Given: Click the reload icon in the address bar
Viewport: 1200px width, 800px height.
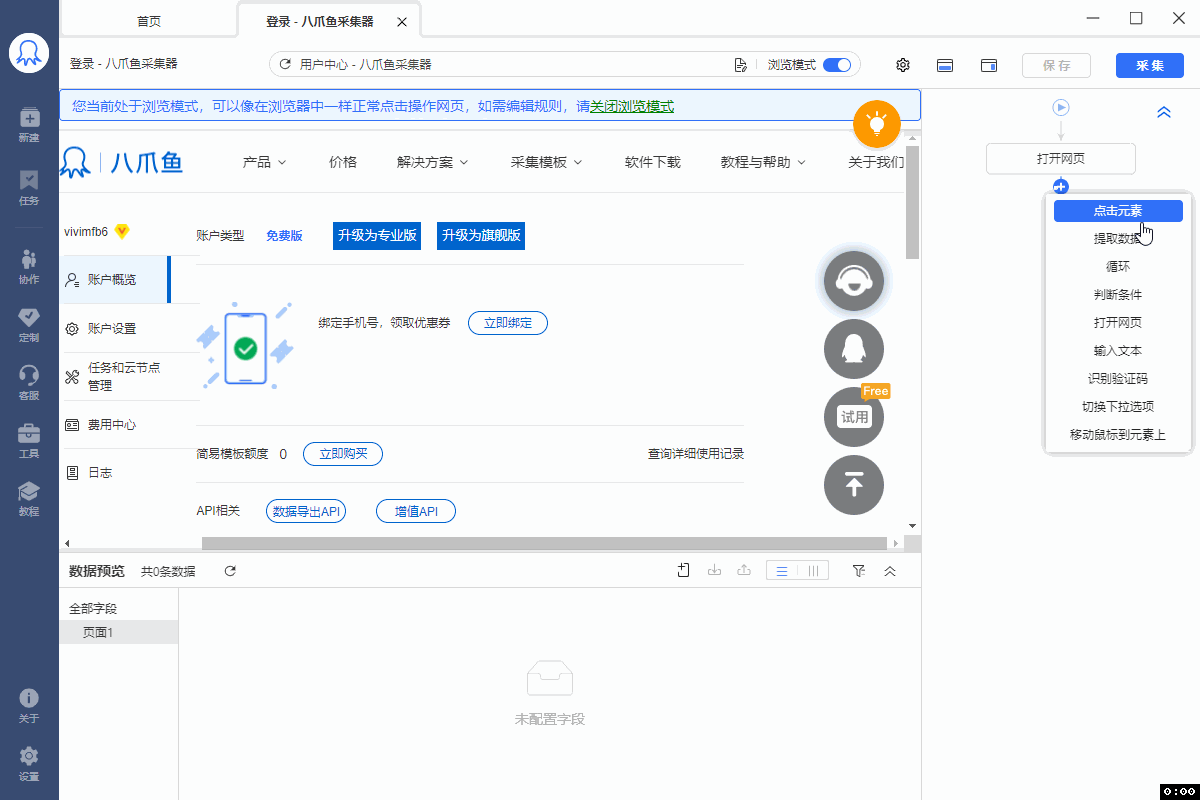Looking at the screenshot, I should click(285, 64).
